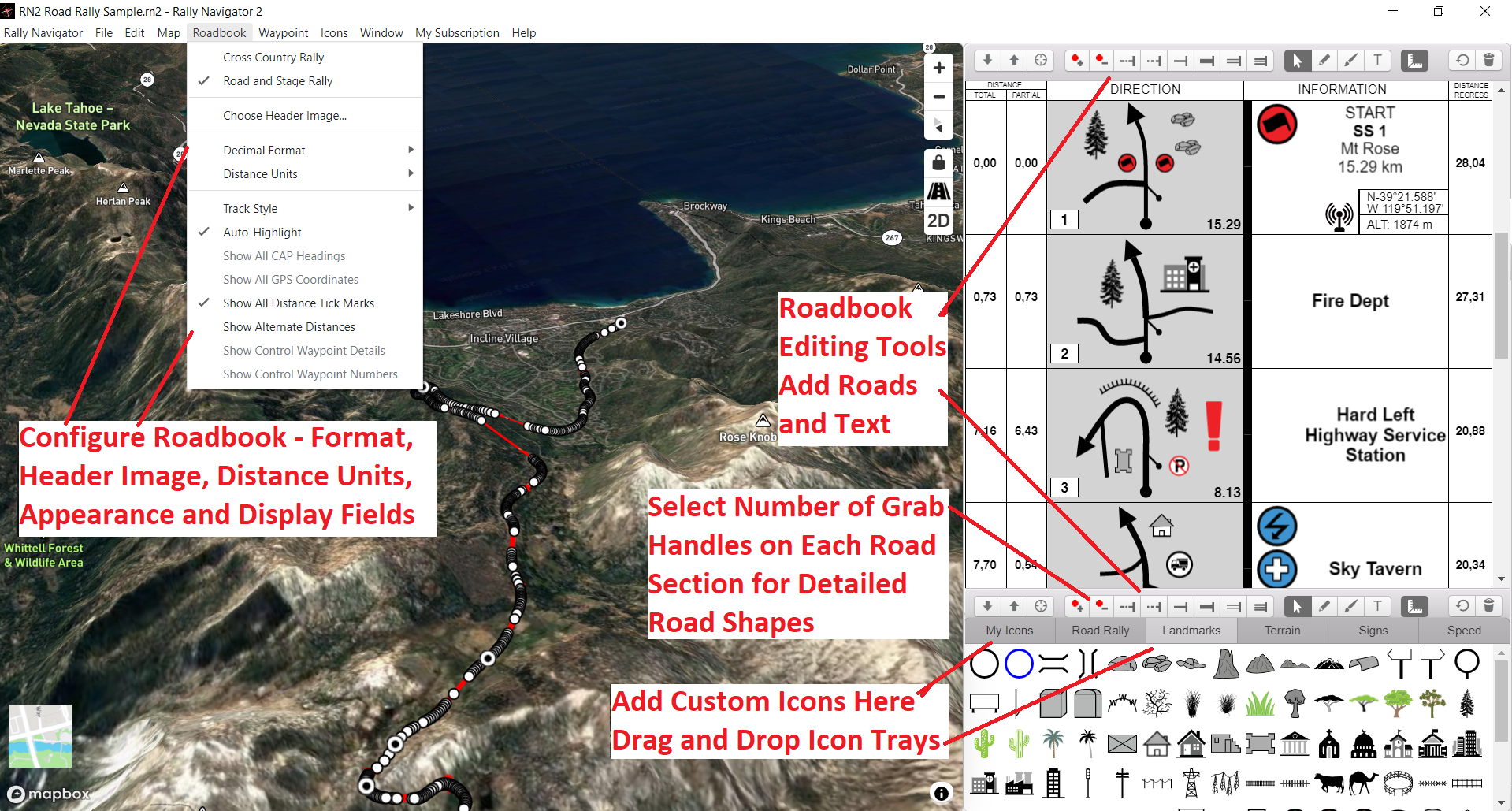Click the mapbox logo link
The height and width of the screenshot is (811, 1512).
click(x=49, y=794)
